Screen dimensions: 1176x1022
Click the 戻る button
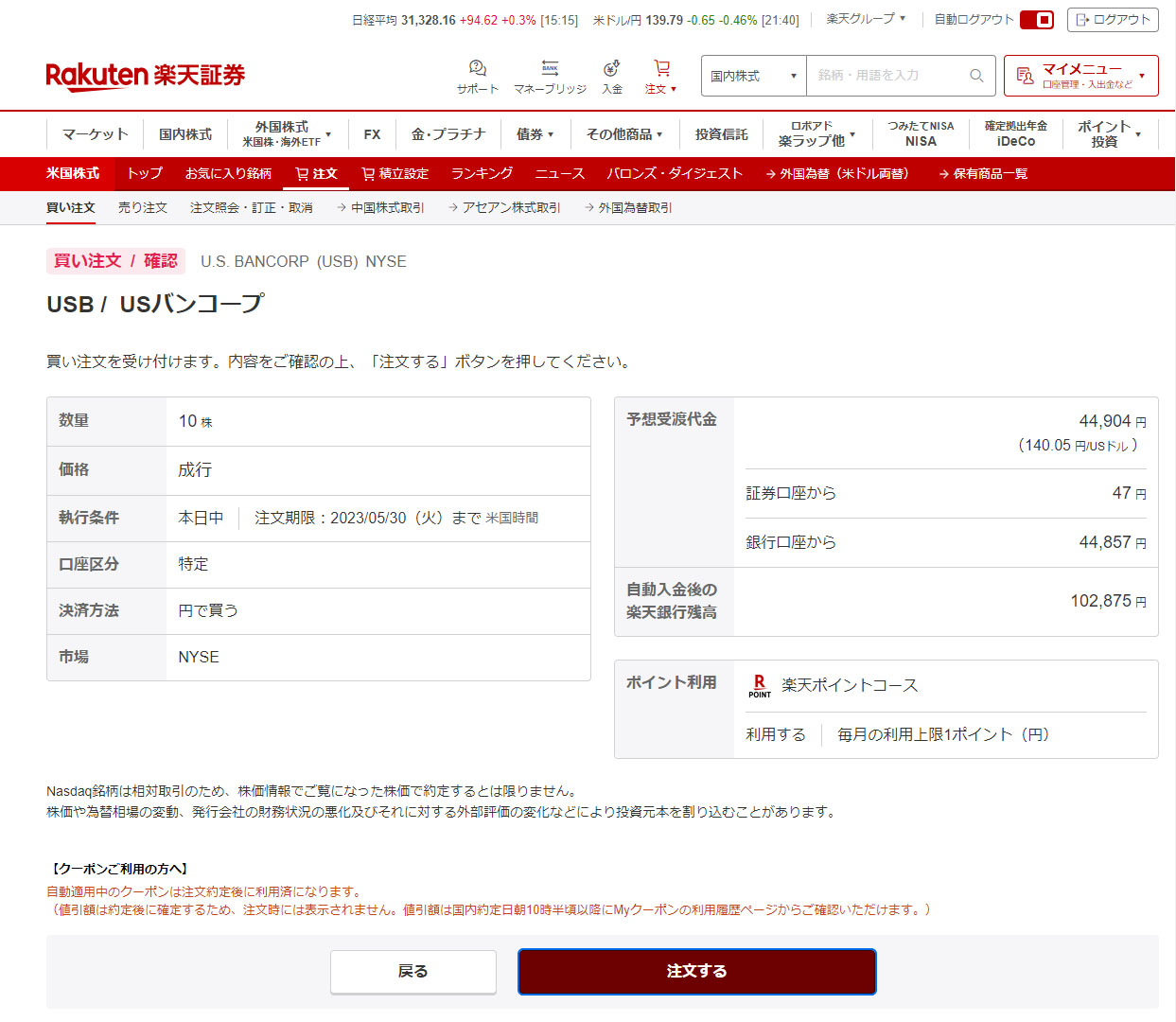(412, 971)
